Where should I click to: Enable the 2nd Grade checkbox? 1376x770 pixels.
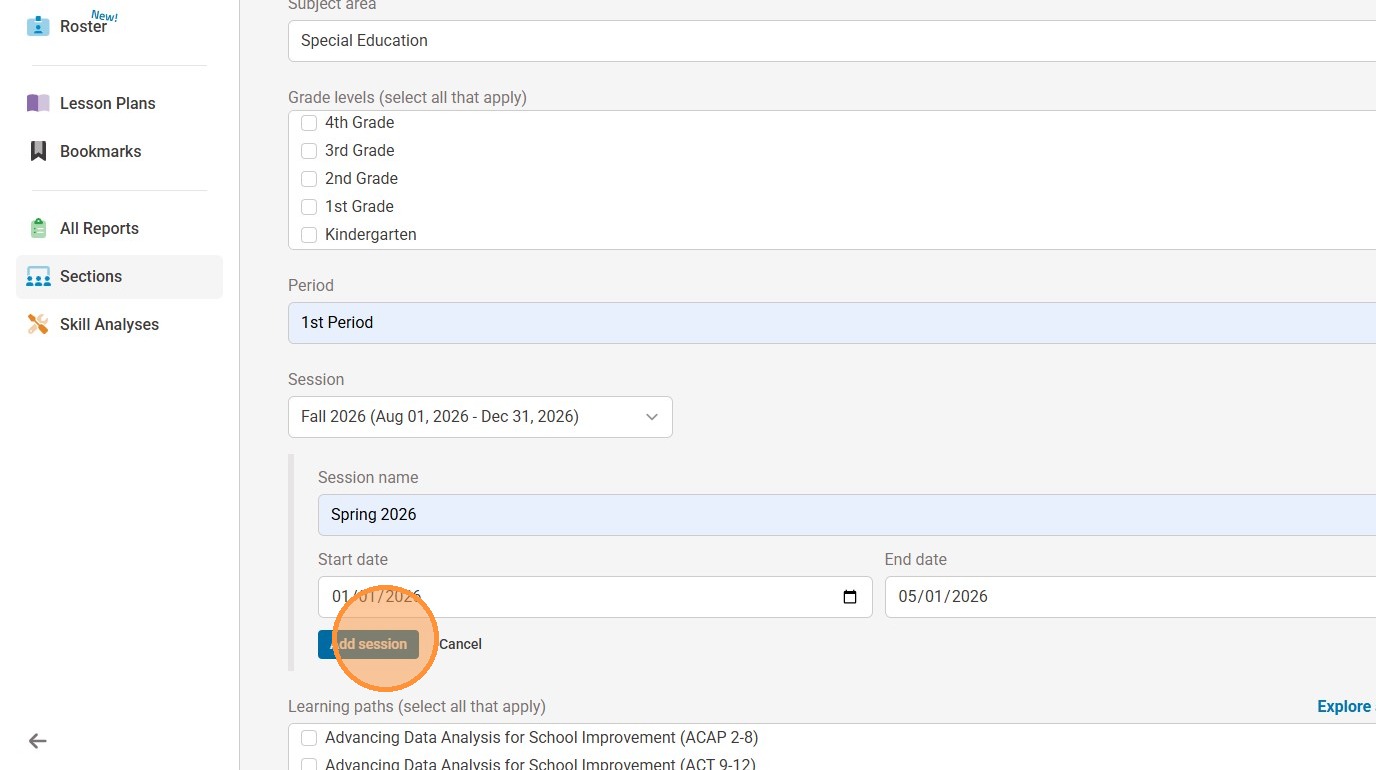tap(309, 179)
